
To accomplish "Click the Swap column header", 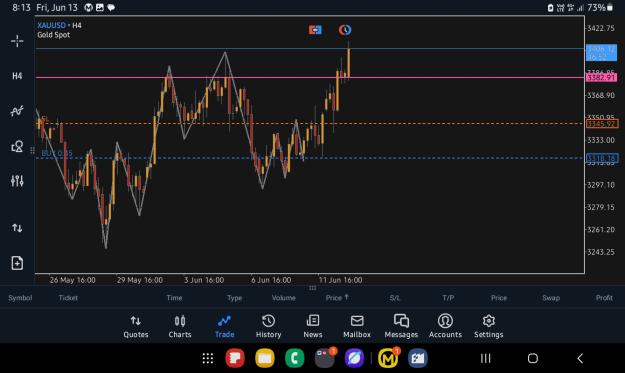I will 551,298.
